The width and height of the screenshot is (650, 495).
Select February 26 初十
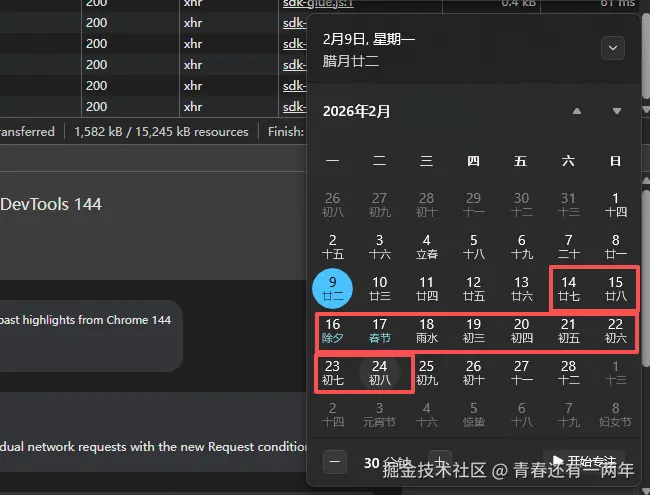(473, 372)
